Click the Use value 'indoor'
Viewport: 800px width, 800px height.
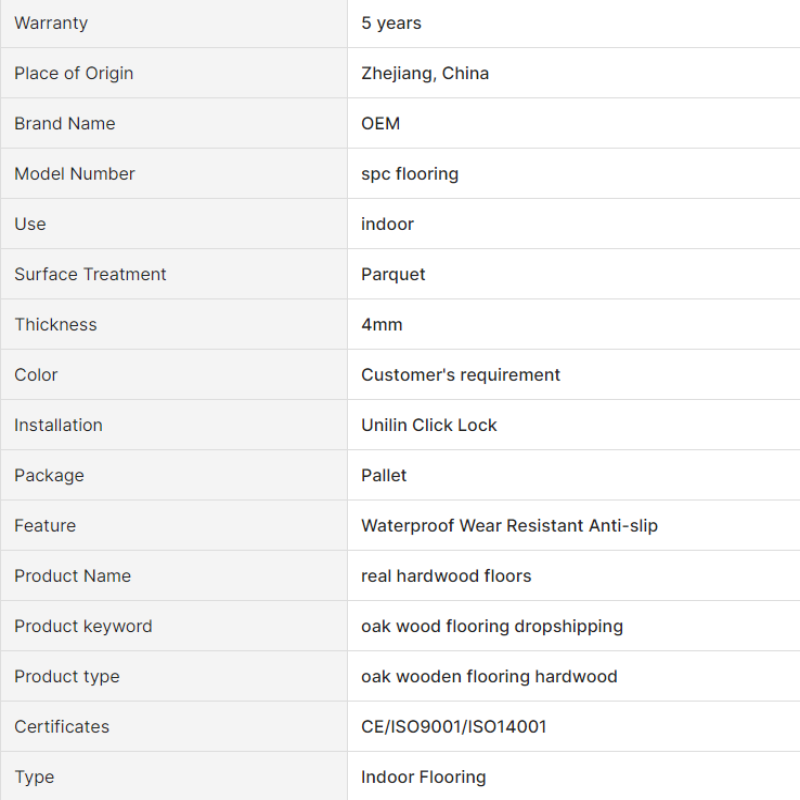click(387, 224)
